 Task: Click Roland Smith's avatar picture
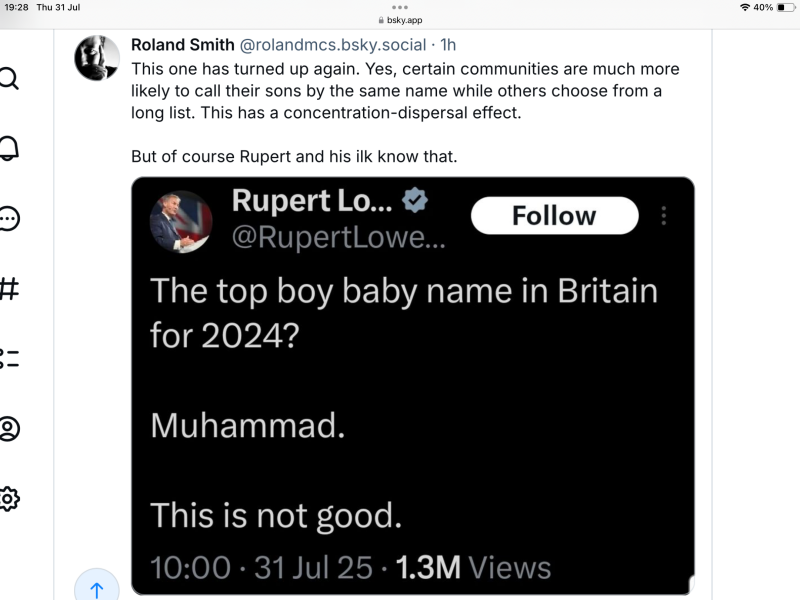[x=97, y=55]
